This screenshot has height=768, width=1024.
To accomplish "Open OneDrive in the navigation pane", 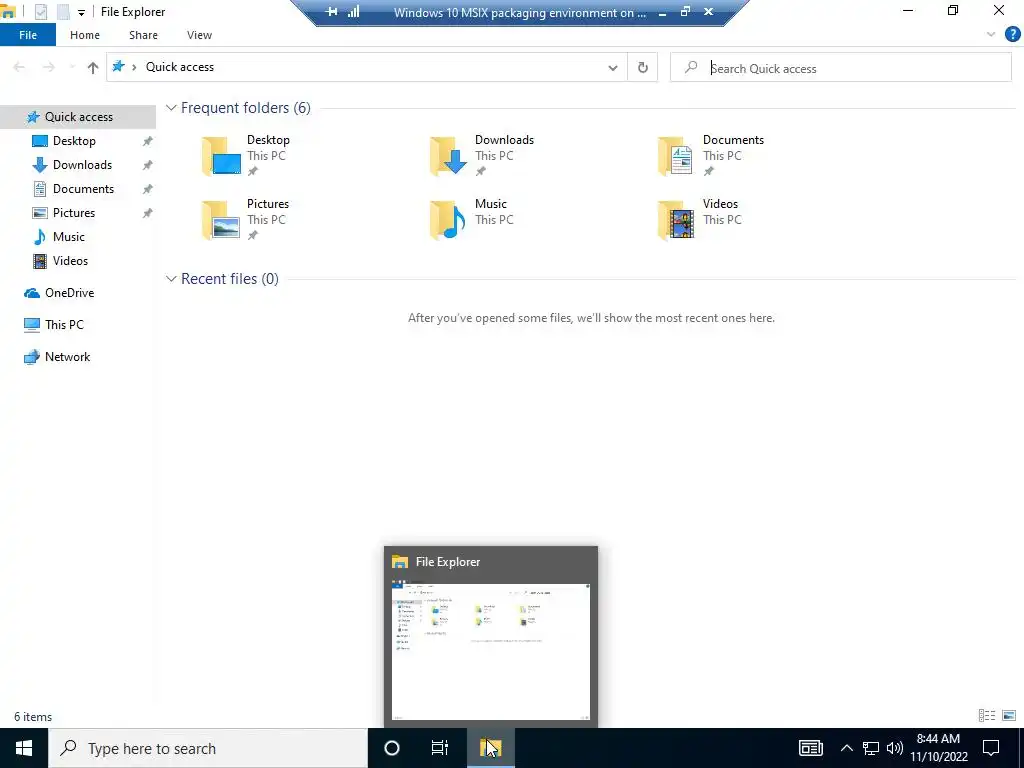I will (x=69, y=293).
